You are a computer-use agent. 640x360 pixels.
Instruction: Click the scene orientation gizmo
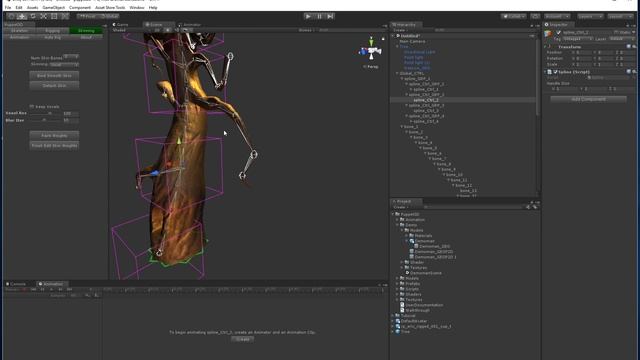pyautogui.click(x=371, y=51)
